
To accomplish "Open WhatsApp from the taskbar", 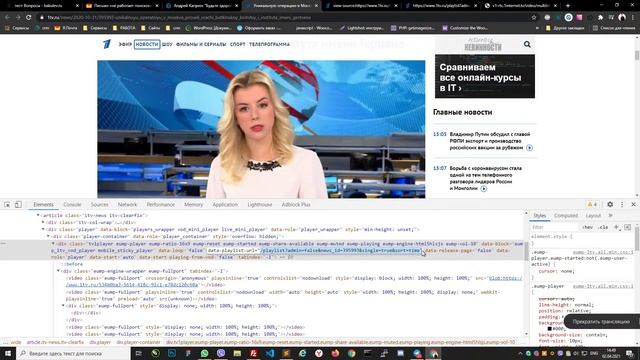I will (x=204, y=353).
